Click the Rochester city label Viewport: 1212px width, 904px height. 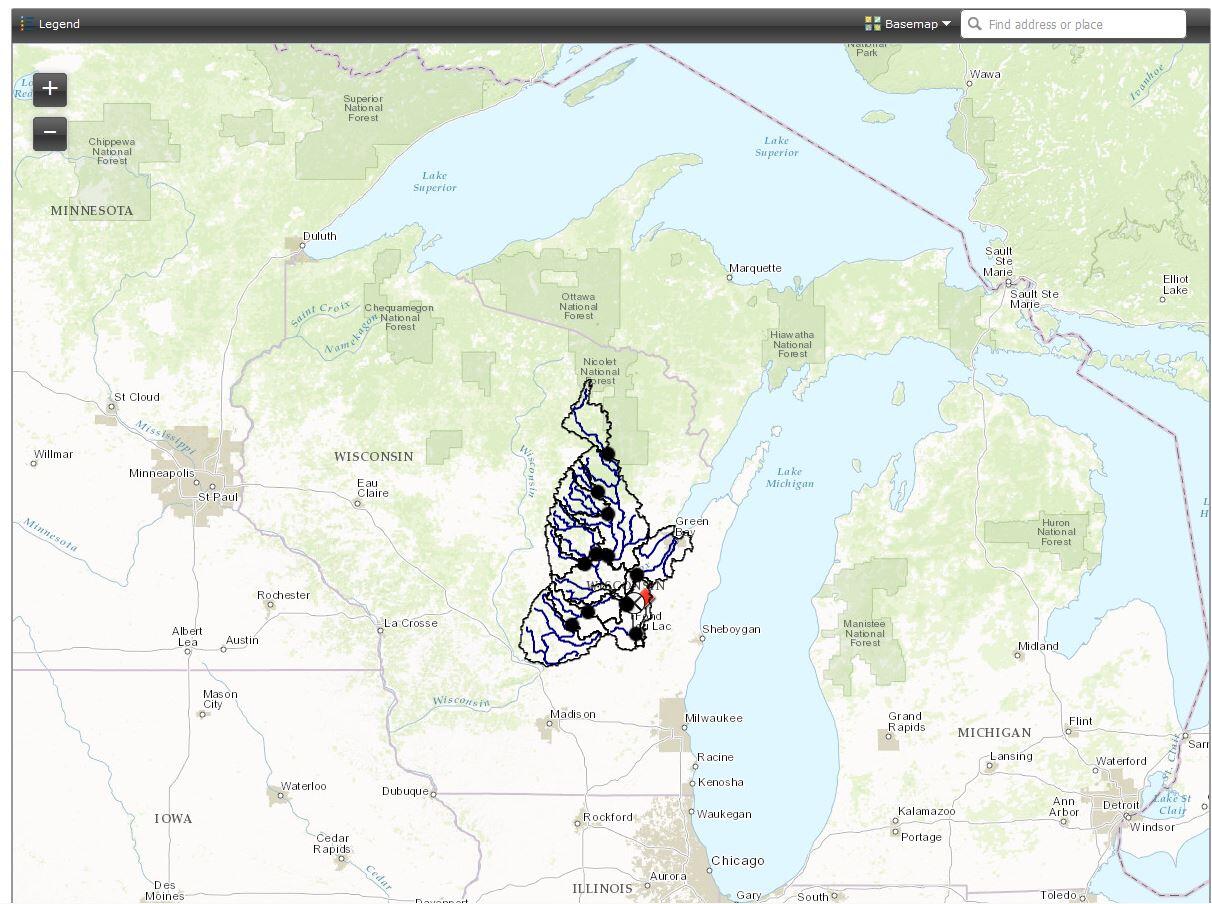pos(284,595)
